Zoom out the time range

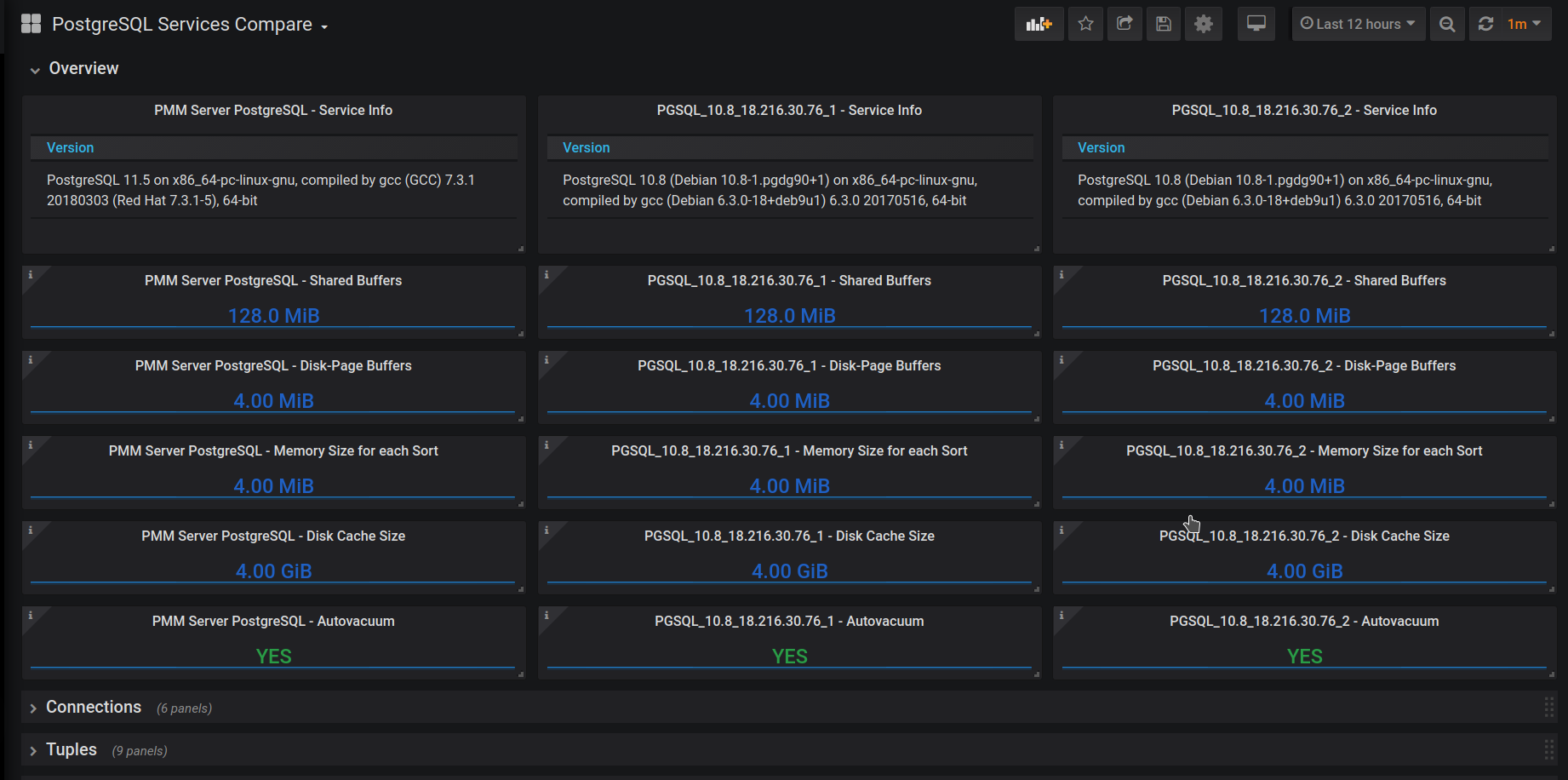(1447, 24)
